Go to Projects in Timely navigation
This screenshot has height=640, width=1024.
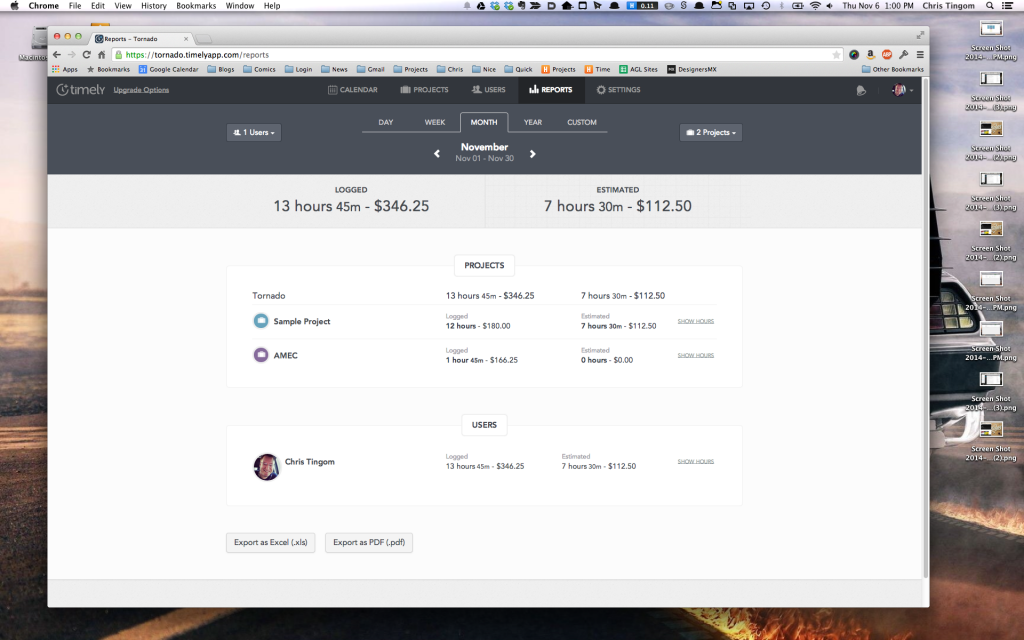click(424, 89)
